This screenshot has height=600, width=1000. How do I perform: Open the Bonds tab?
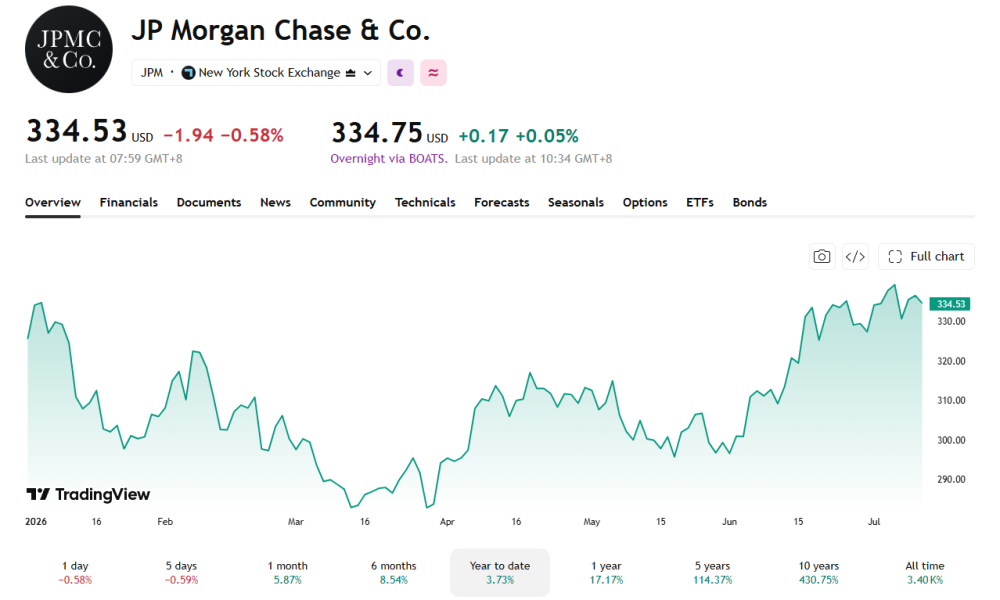(x=749, y=202)
